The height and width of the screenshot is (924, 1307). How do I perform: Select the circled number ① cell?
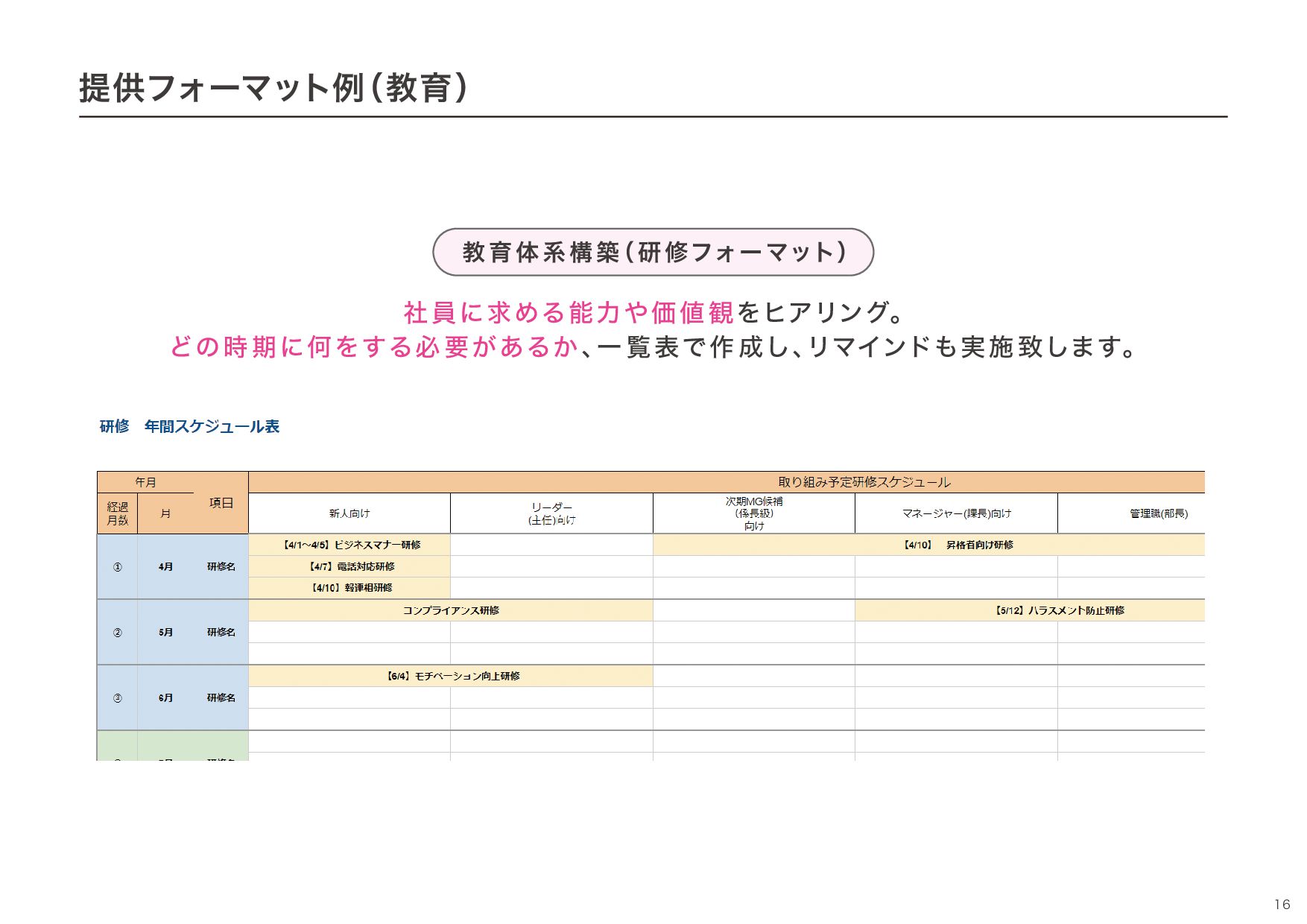[x=117, y=566]
